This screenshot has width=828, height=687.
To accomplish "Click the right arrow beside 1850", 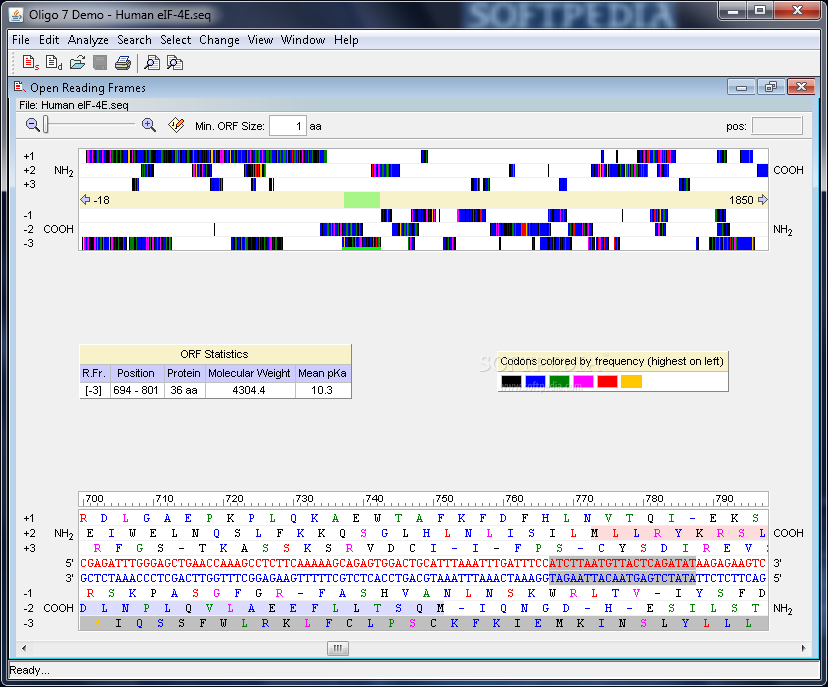I will [x=763, y=200].
